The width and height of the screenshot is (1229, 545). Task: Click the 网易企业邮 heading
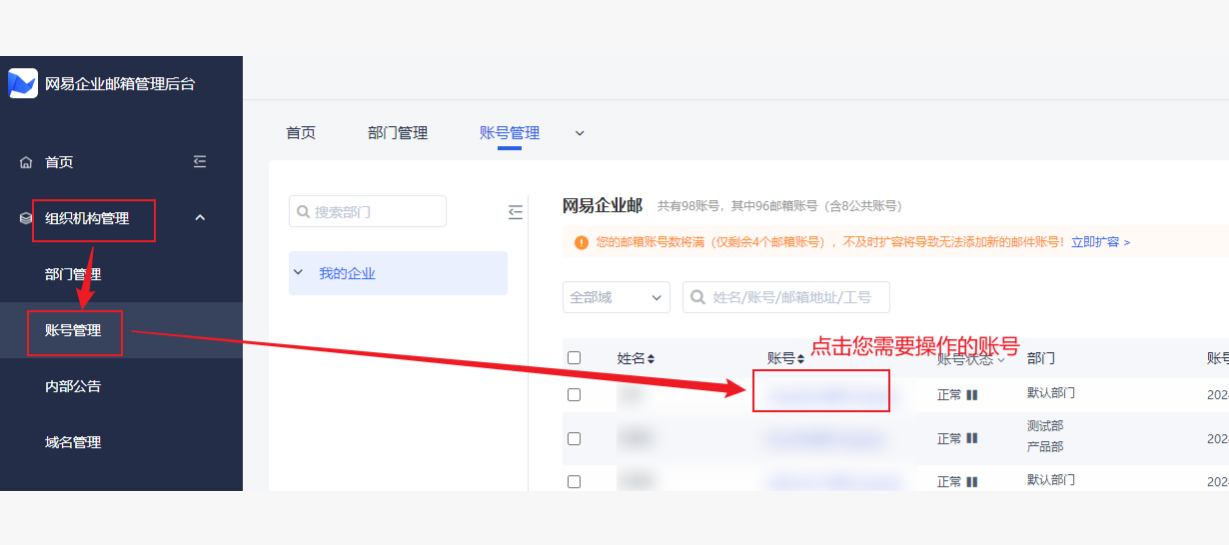click(602, 206)
